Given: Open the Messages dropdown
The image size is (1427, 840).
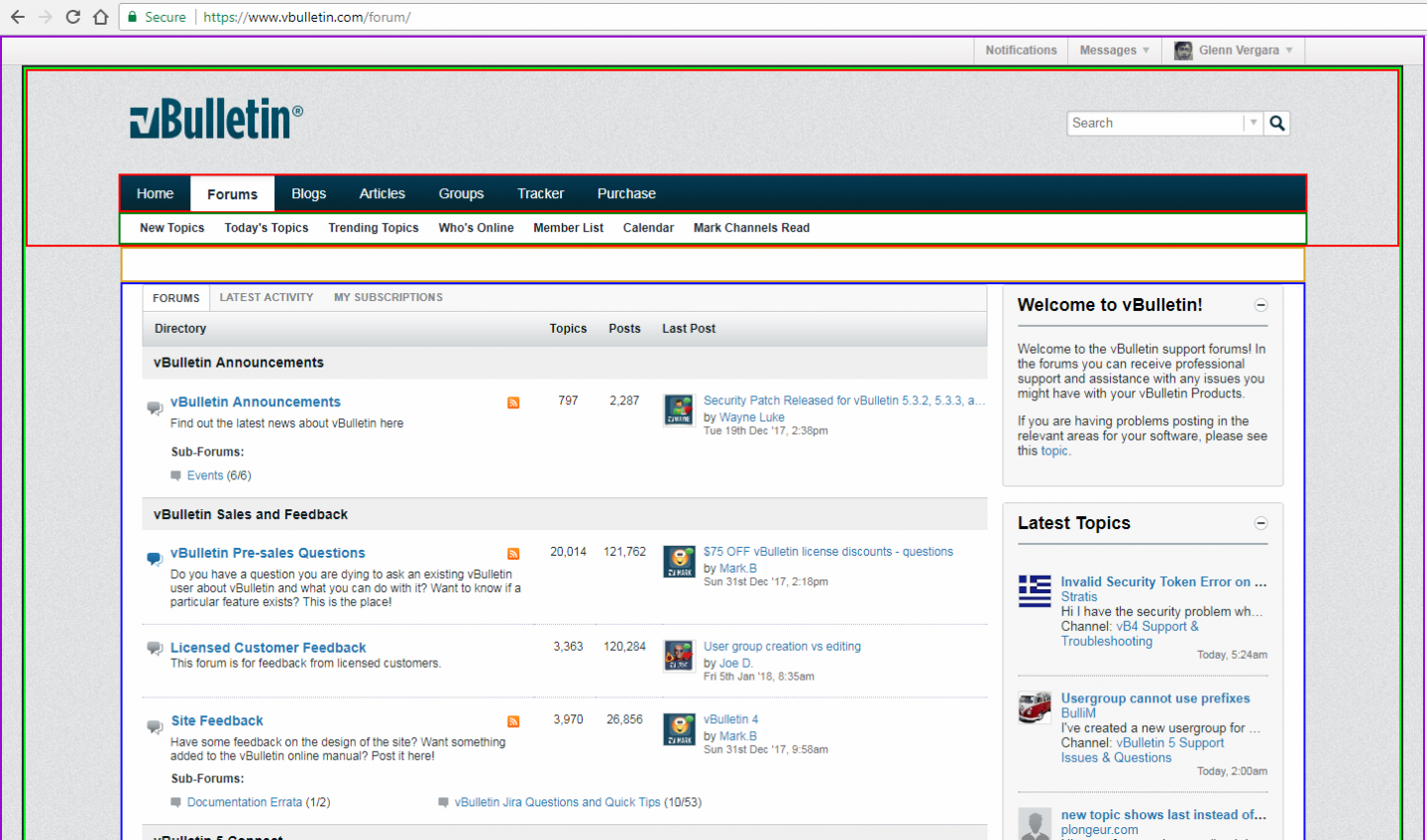Looking at the screenshot, I should point(1115,51).
